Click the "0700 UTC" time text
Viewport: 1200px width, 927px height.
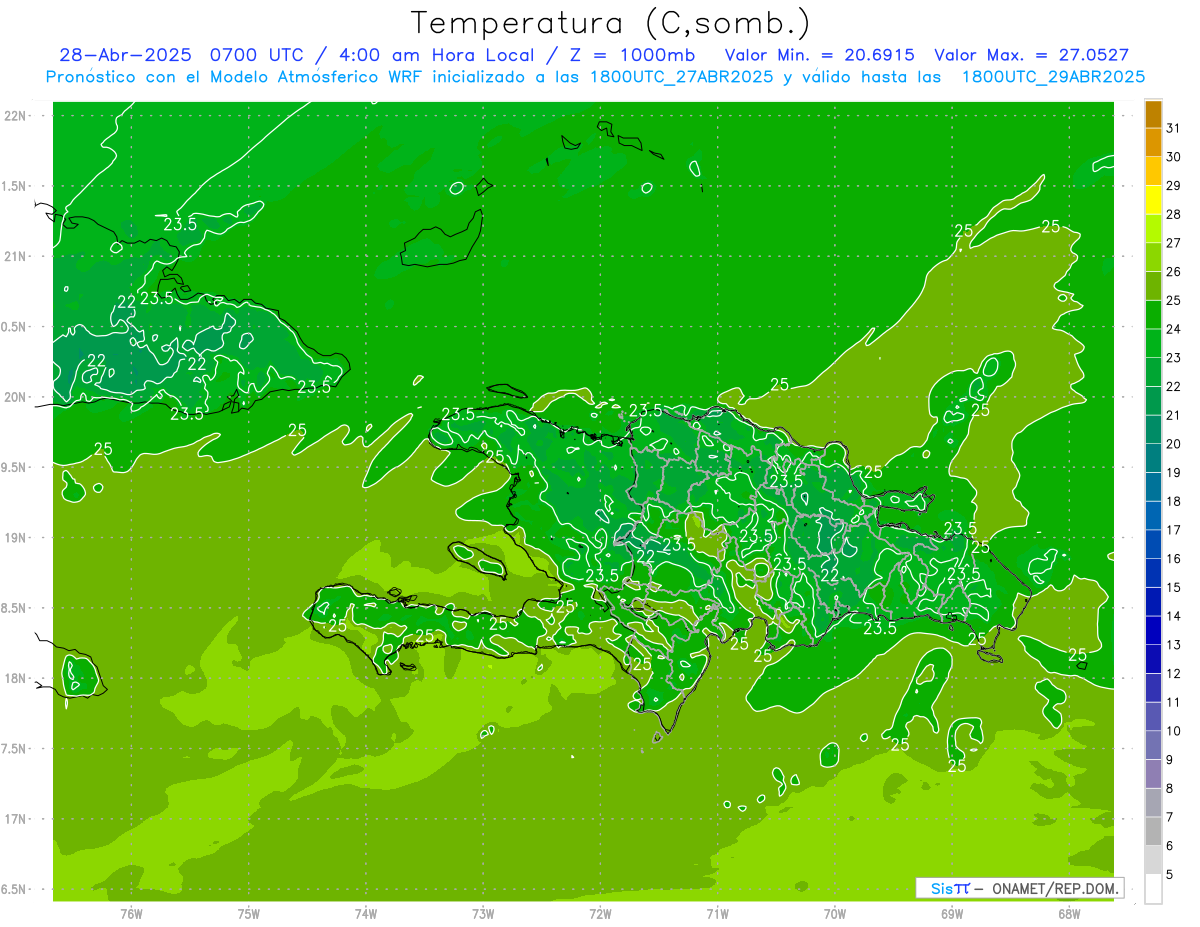click(x=256, y=55)
